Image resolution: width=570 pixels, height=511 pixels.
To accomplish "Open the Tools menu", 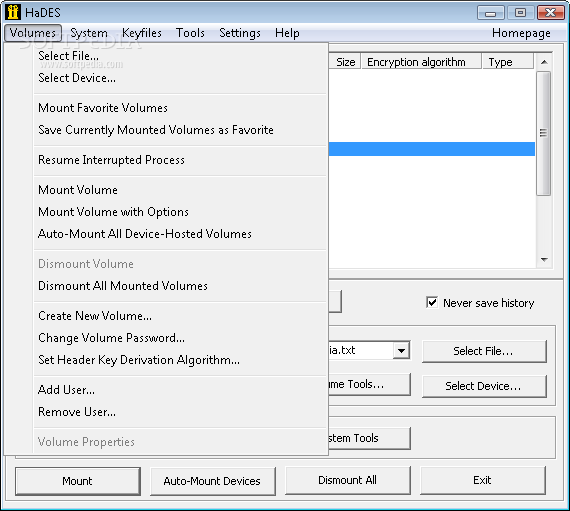I will click(190, 33).
